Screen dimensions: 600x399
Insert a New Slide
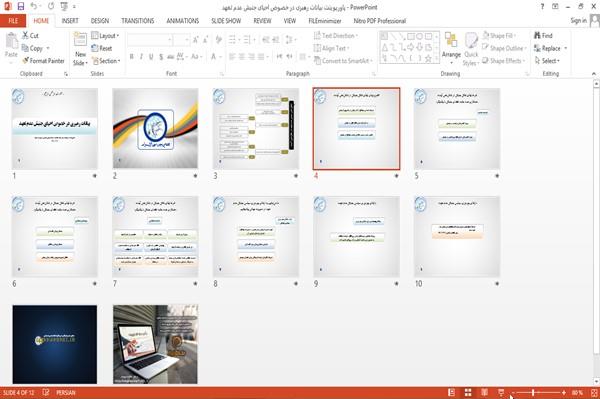(80, 49)
